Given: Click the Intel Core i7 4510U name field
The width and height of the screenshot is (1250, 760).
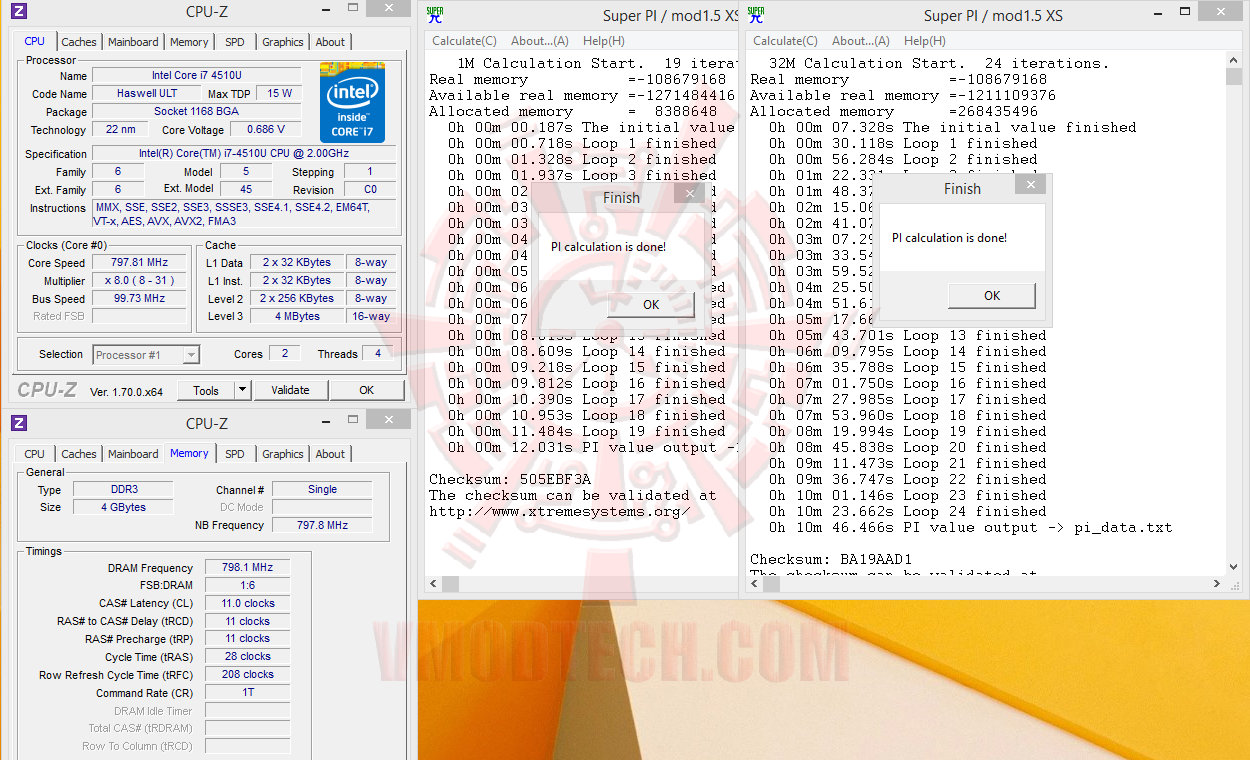Looking at the screenshot, I should (197, 76).
